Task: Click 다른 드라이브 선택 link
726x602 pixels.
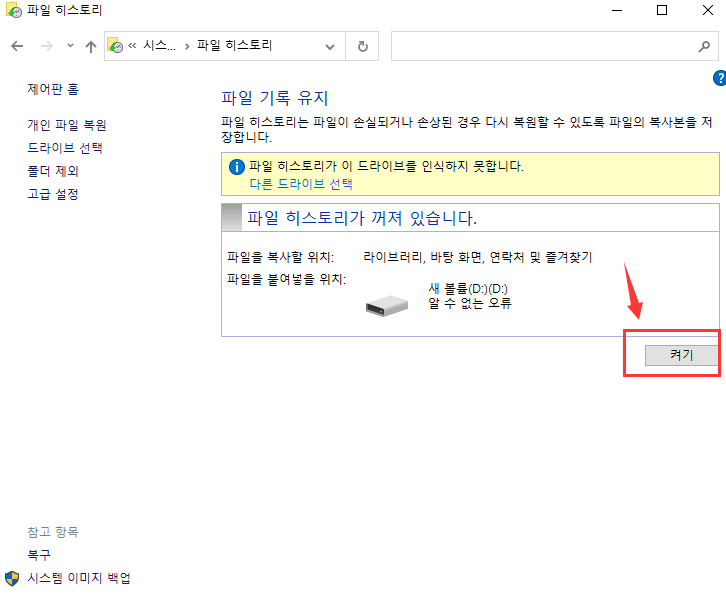Action: pyautogui.click(x=301, y=184)
